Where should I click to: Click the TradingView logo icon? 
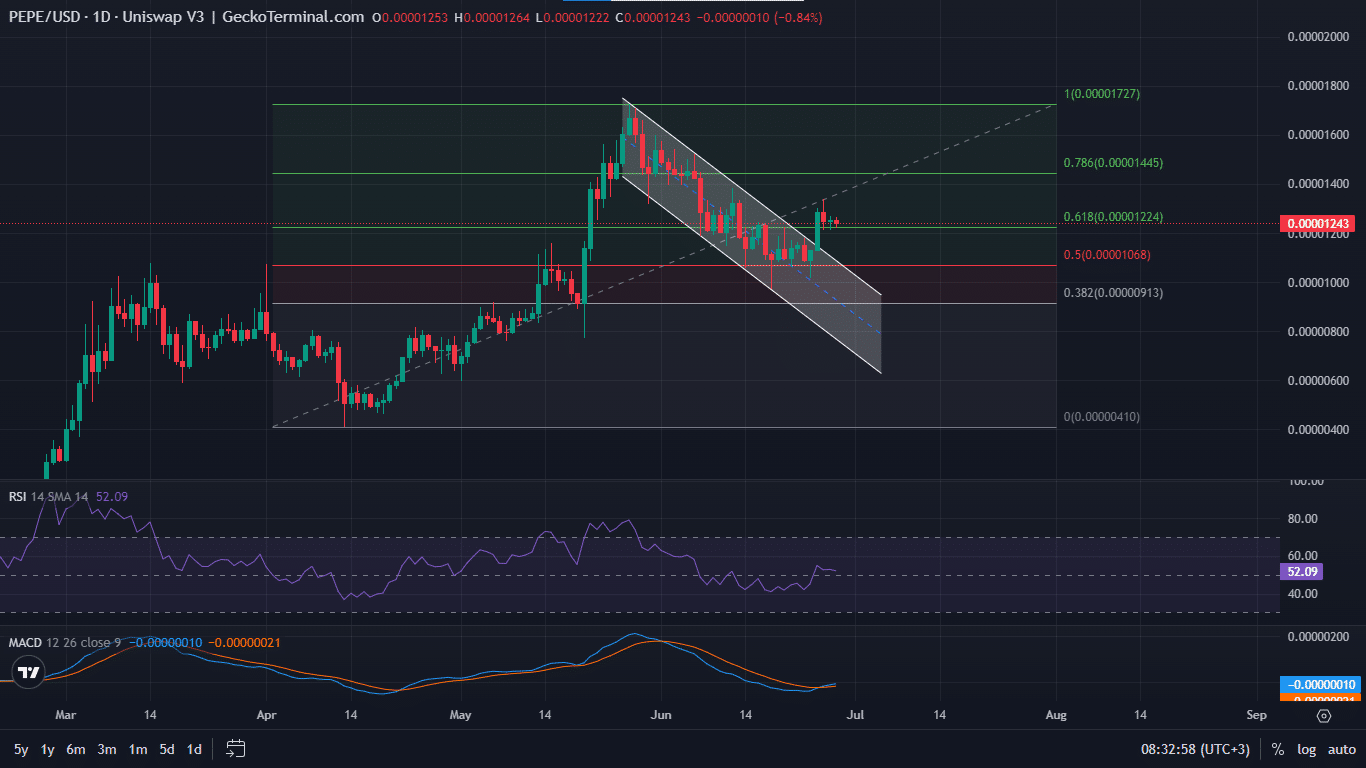(x=29, y=671)
